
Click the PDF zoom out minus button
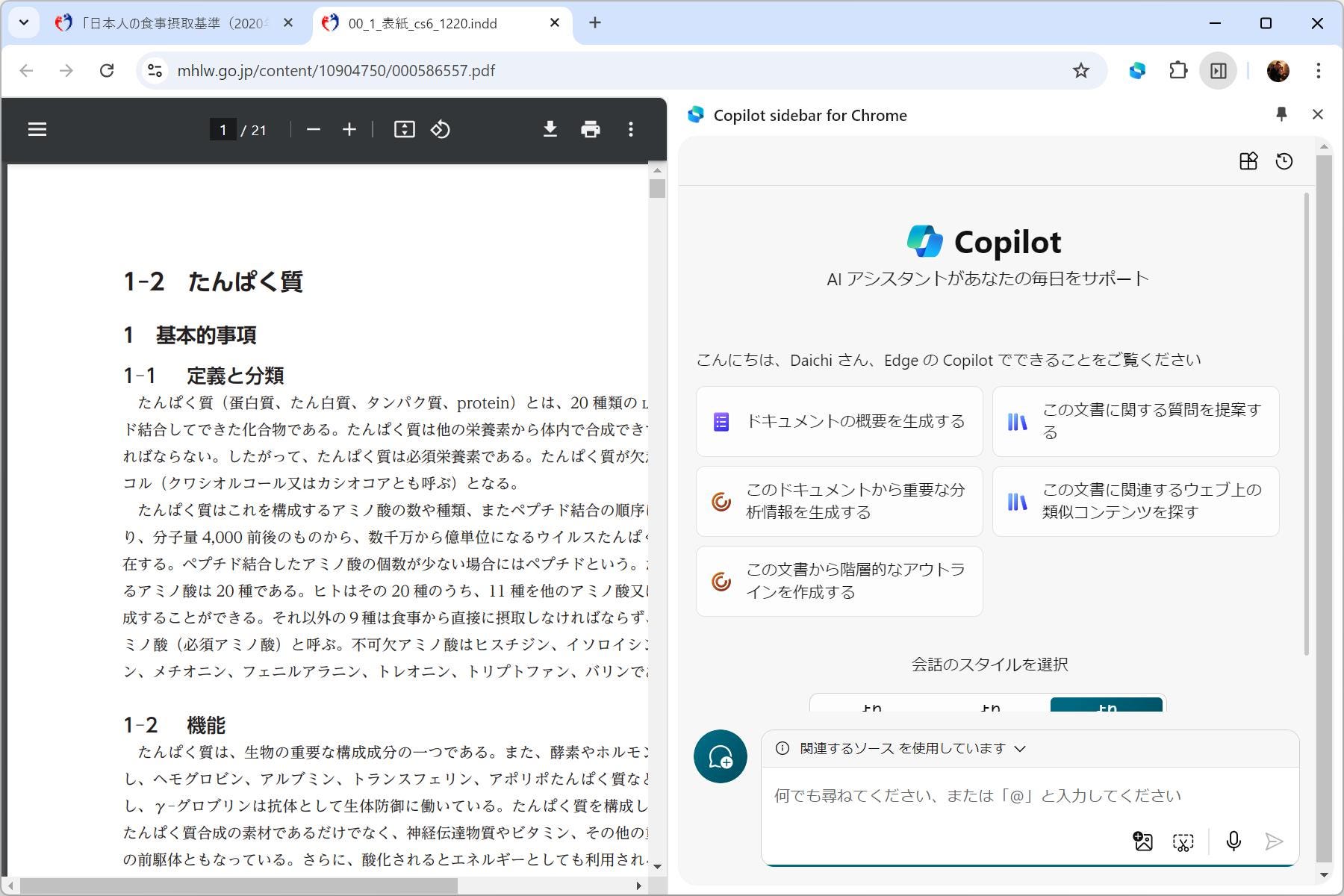pos(314,129)
